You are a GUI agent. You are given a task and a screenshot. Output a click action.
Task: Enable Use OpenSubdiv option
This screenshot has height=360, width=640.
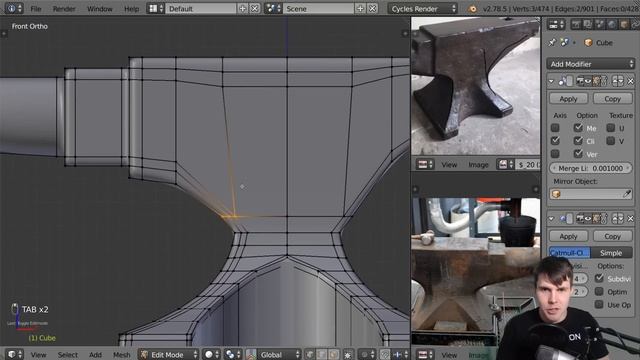[599, 304]
